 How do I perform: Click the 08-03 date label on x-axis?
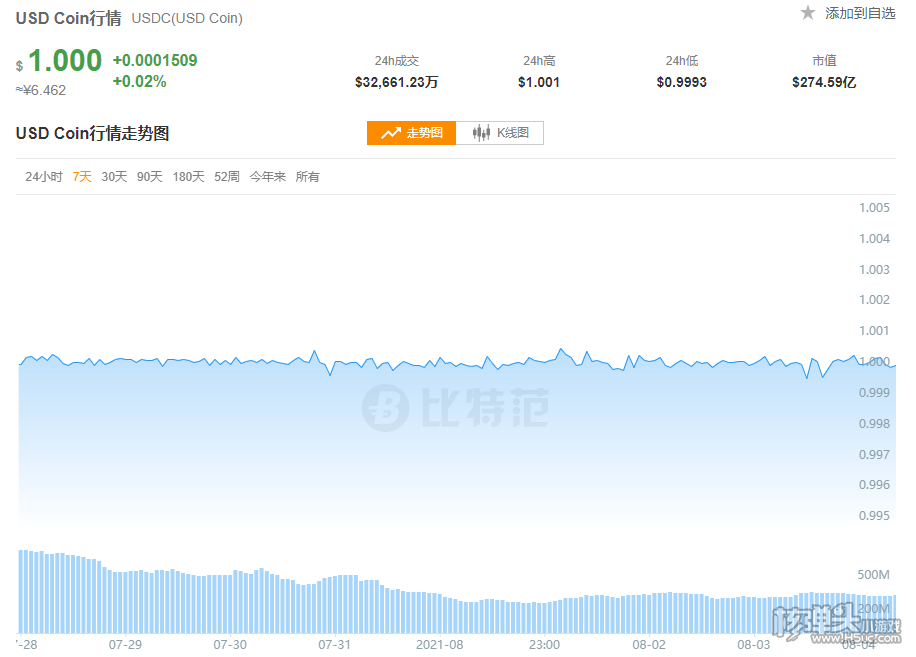coord(754,645)
